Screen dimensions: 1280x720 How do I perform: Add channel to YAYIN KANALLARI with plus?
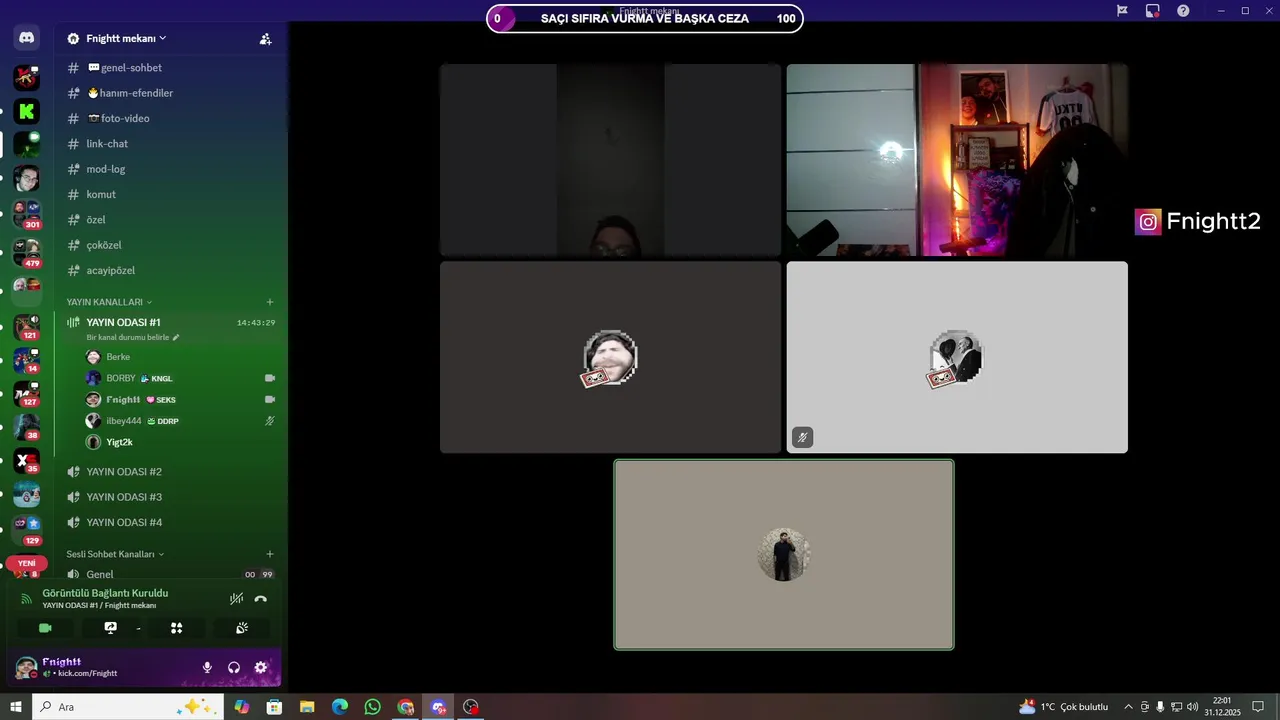[269, 302]
